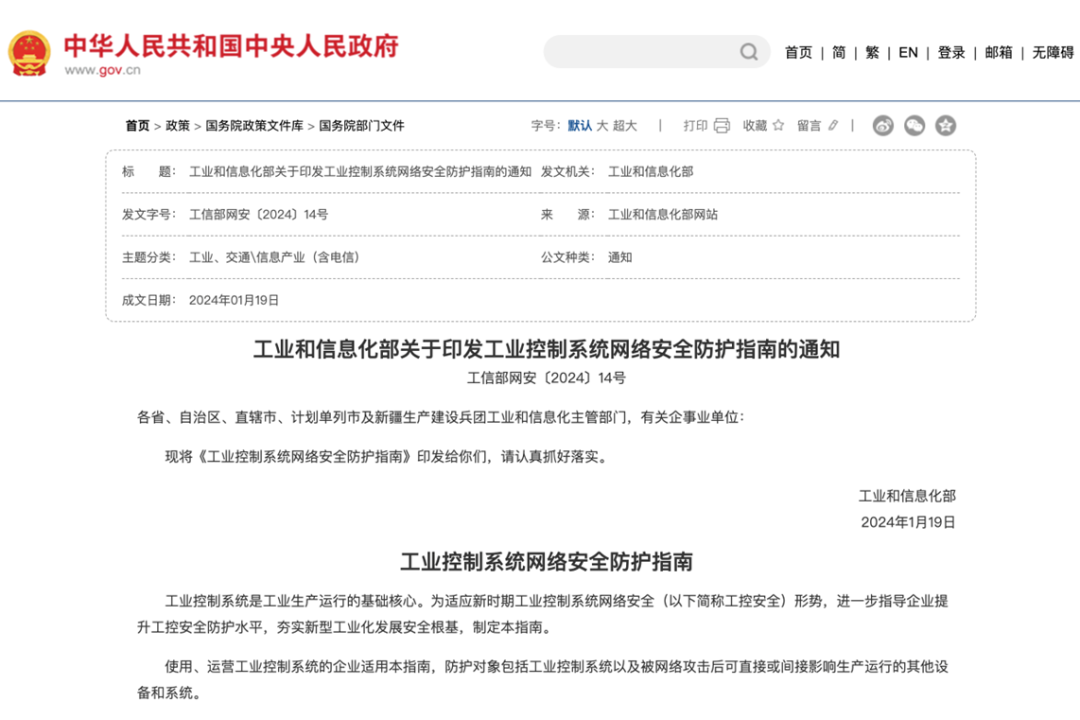Share via the WeChat circular icon
1080x720 pixels.
pyautogui.click(x=912, y=125)
